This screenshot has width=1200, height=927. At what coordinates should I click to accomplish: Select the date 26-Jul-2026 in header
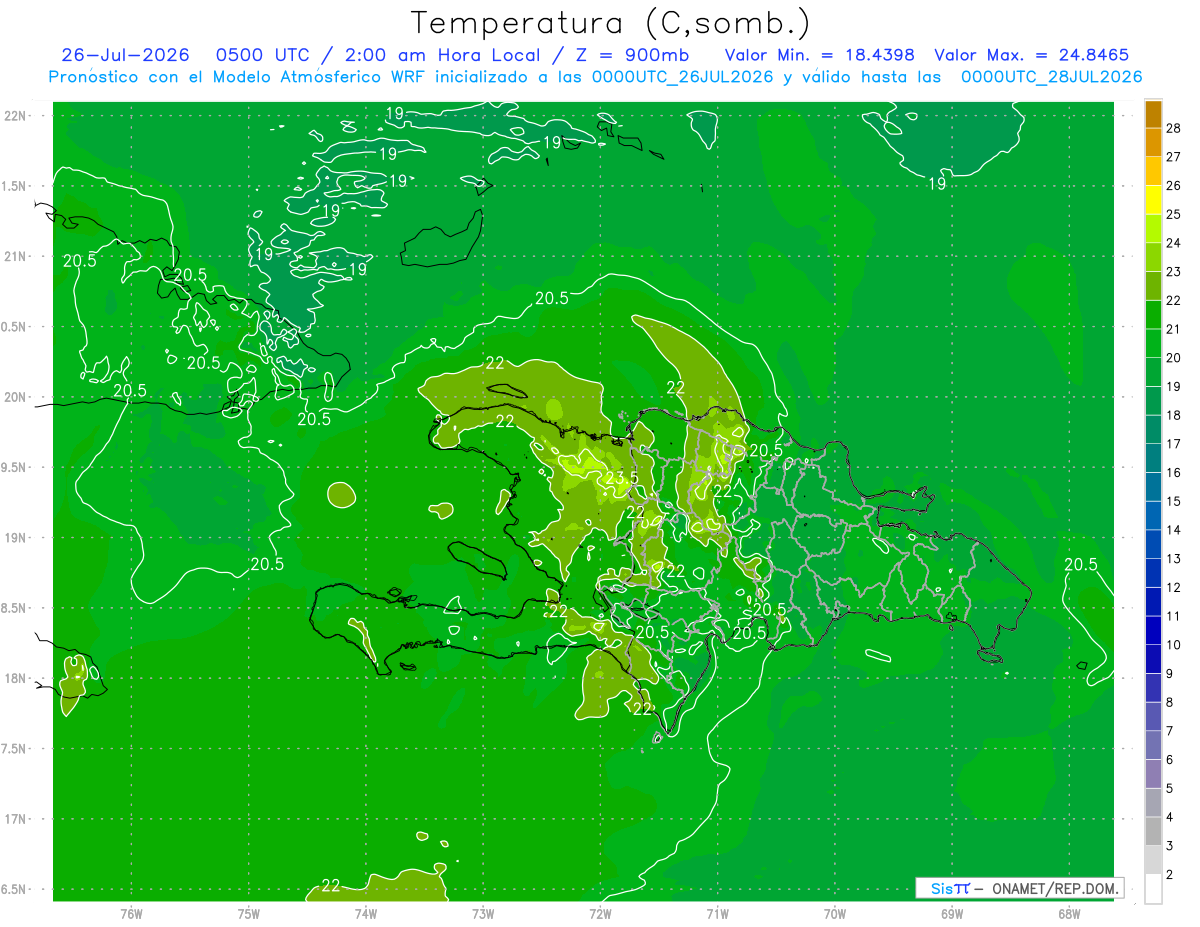(125, 54)
